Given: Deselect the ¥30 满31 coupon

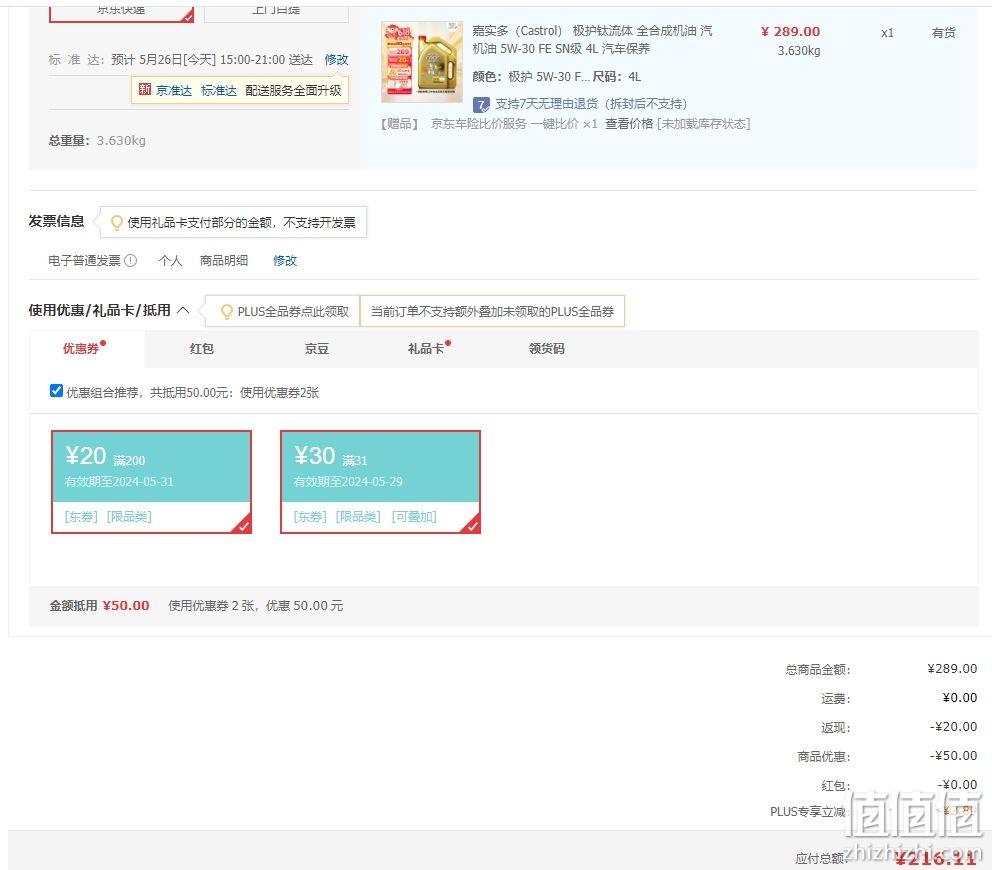Looking at the screenshot, I should click(380, 482).
